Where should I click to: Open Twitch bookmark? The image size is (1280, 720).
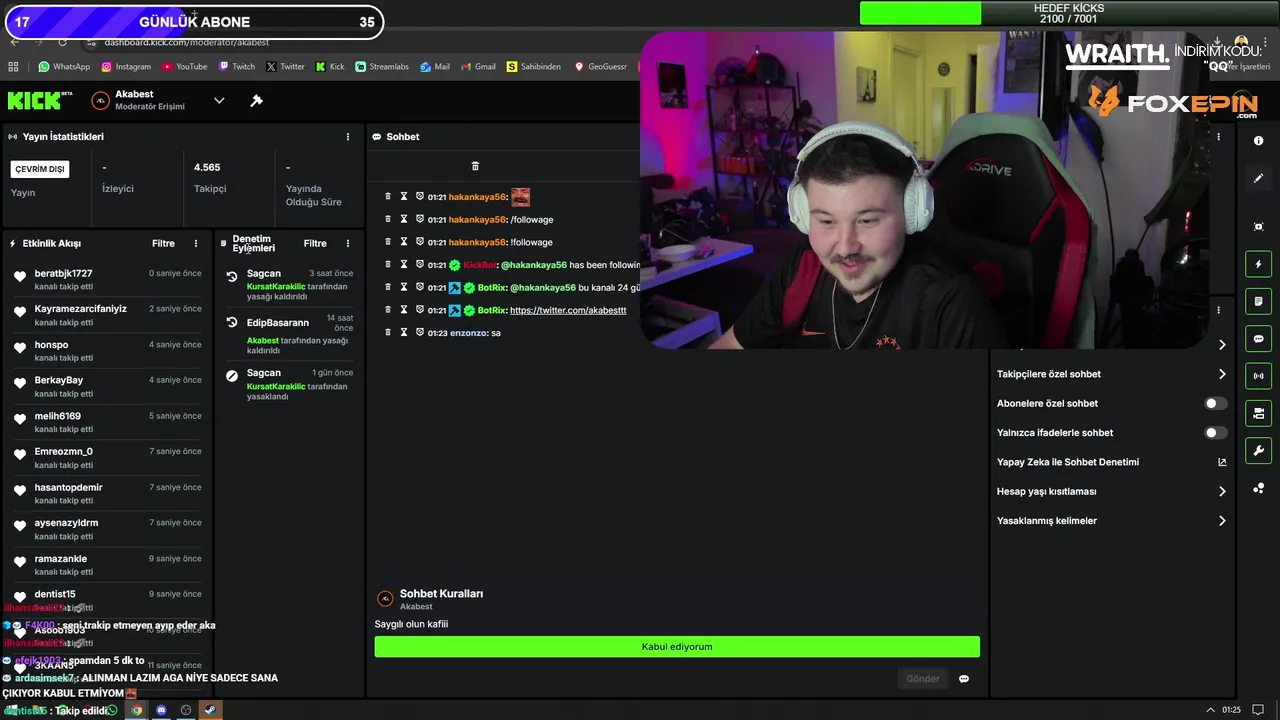237,67
